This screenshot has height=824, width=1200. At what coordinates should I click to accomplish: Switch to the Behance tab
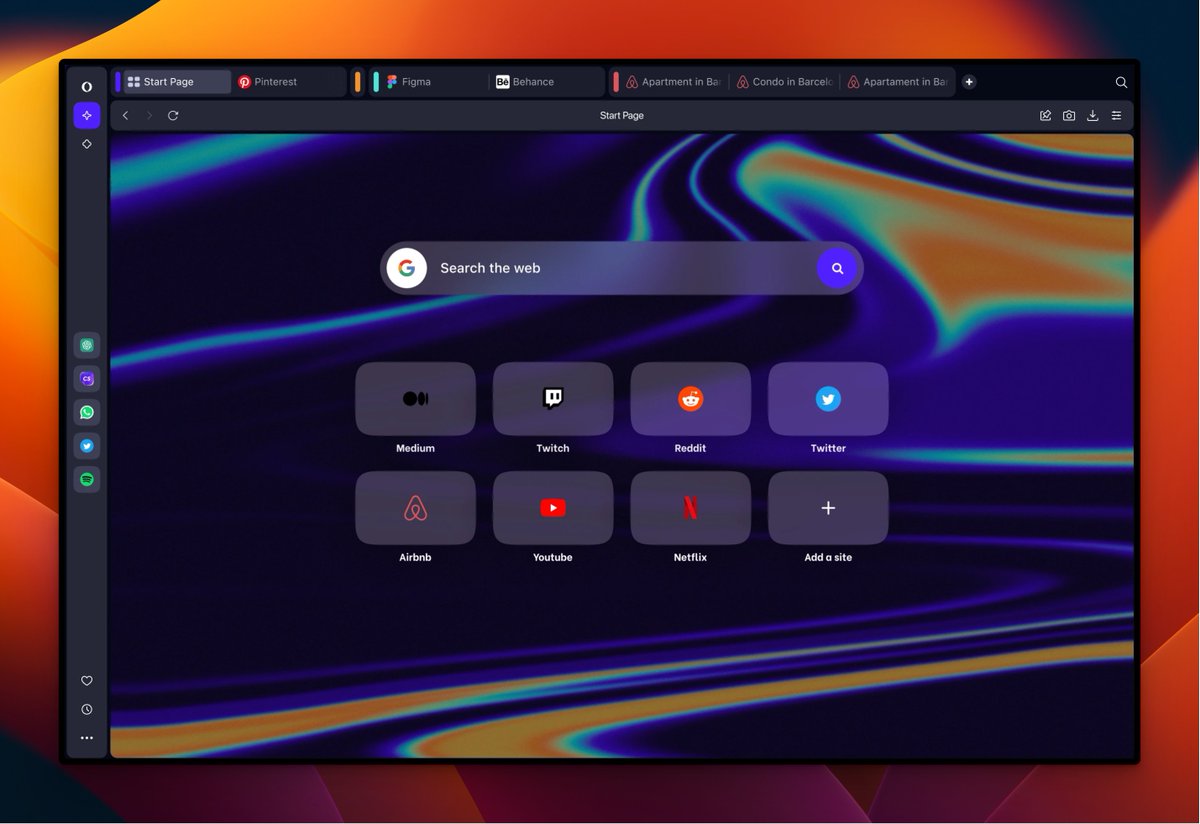[x=547, y=82]
